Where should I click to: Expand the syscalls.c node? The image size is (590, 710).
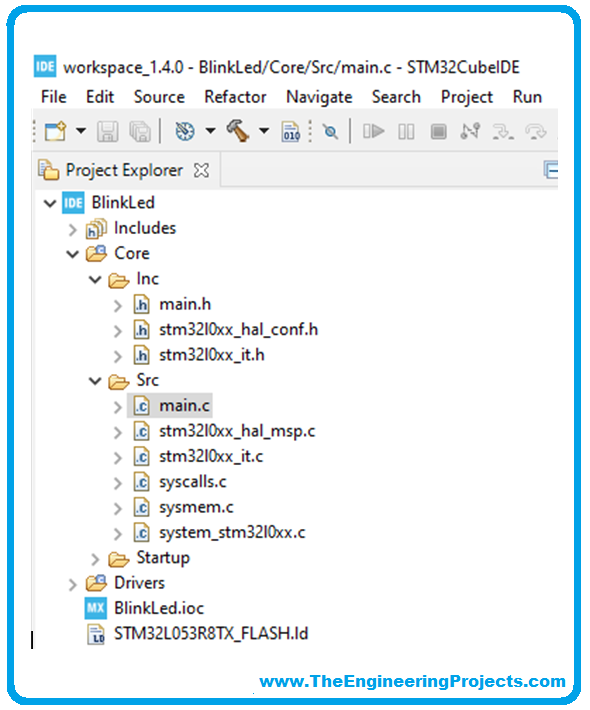(118, 484)
